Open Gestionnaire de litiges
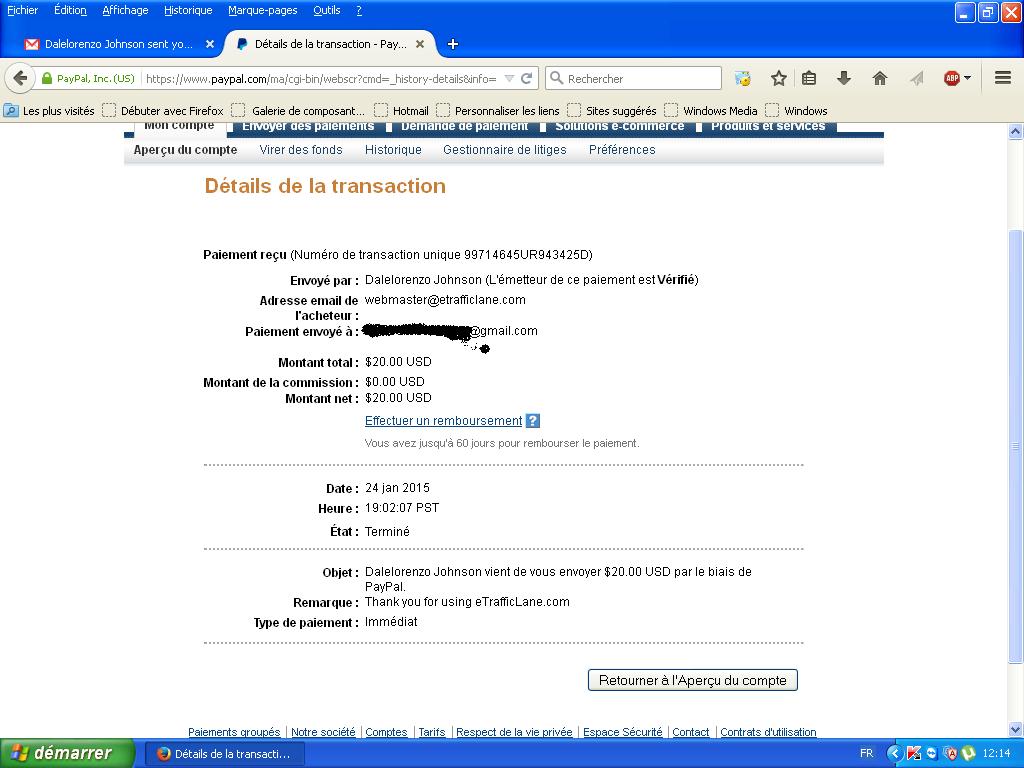This screenshot has height=768, width=1024. pyautogui.click(x=505, y=150)
